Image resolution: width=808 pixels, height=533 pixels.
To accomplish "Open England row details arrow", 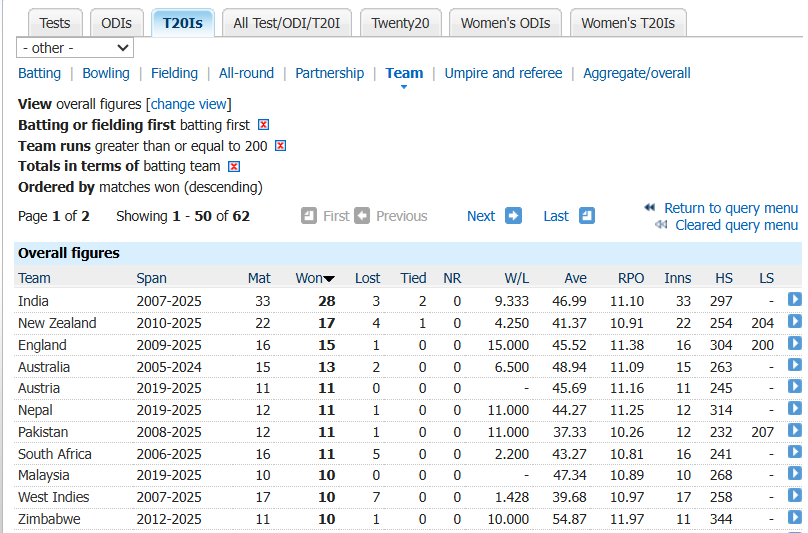I will 795,343.
